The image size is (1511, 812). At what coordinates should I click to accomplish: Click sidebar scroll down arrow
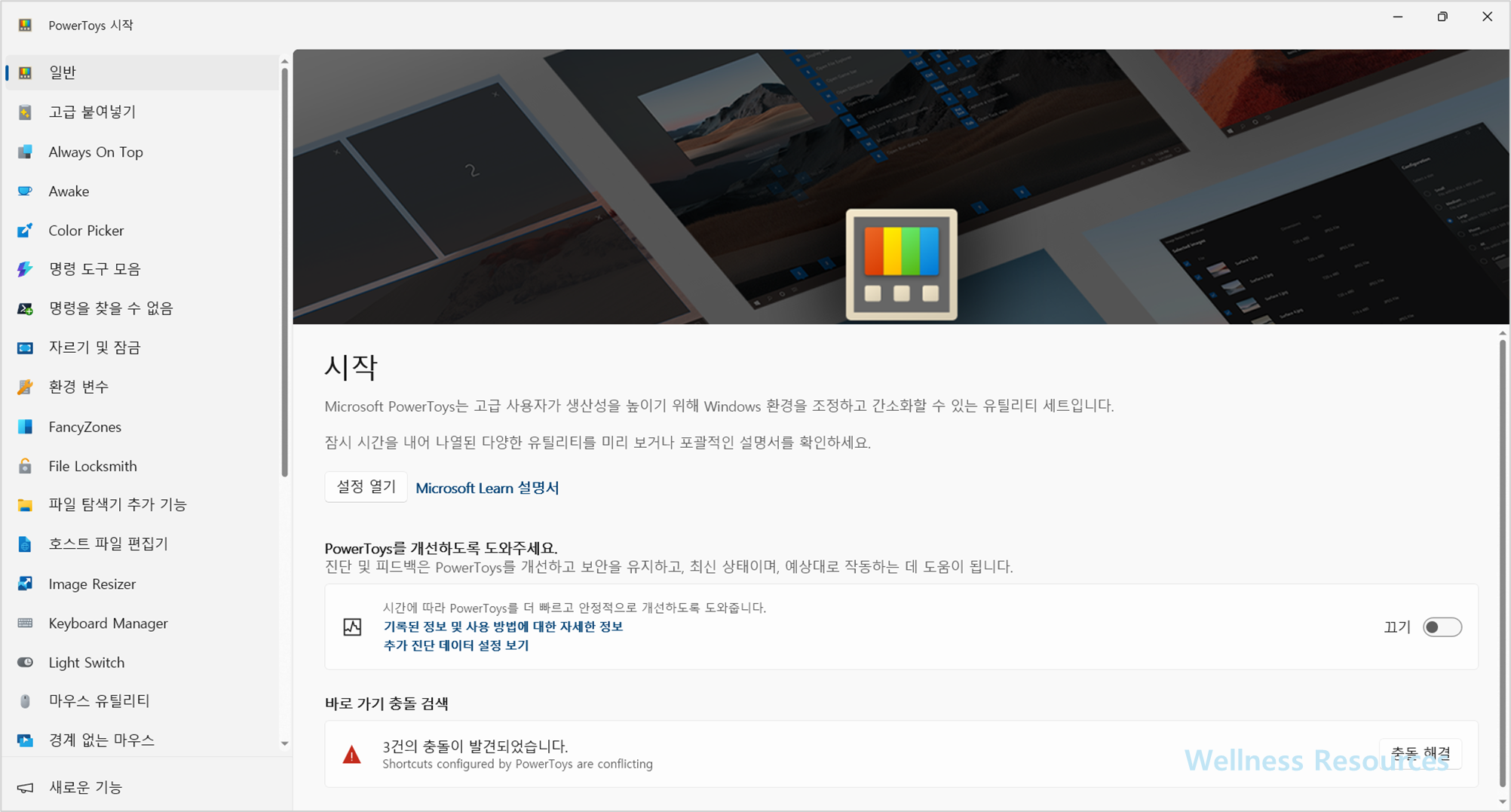(x=284, y=743)
